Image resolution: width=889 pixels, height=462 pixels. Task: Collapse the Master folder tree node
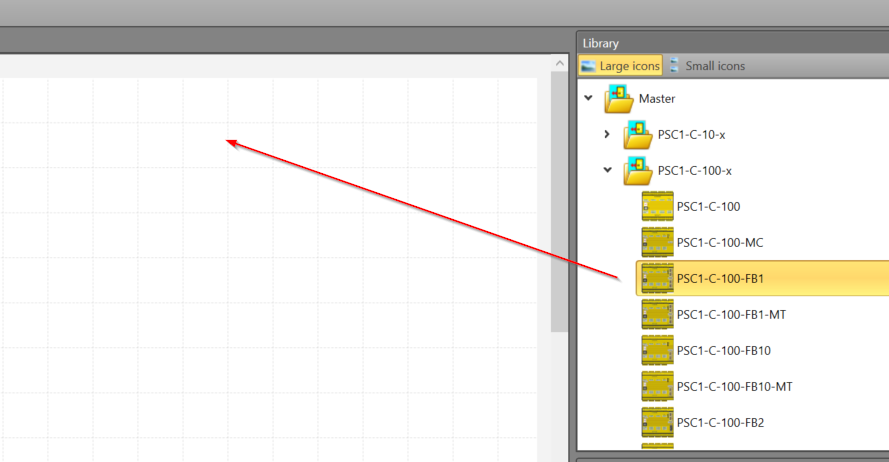tap(589, 98)
